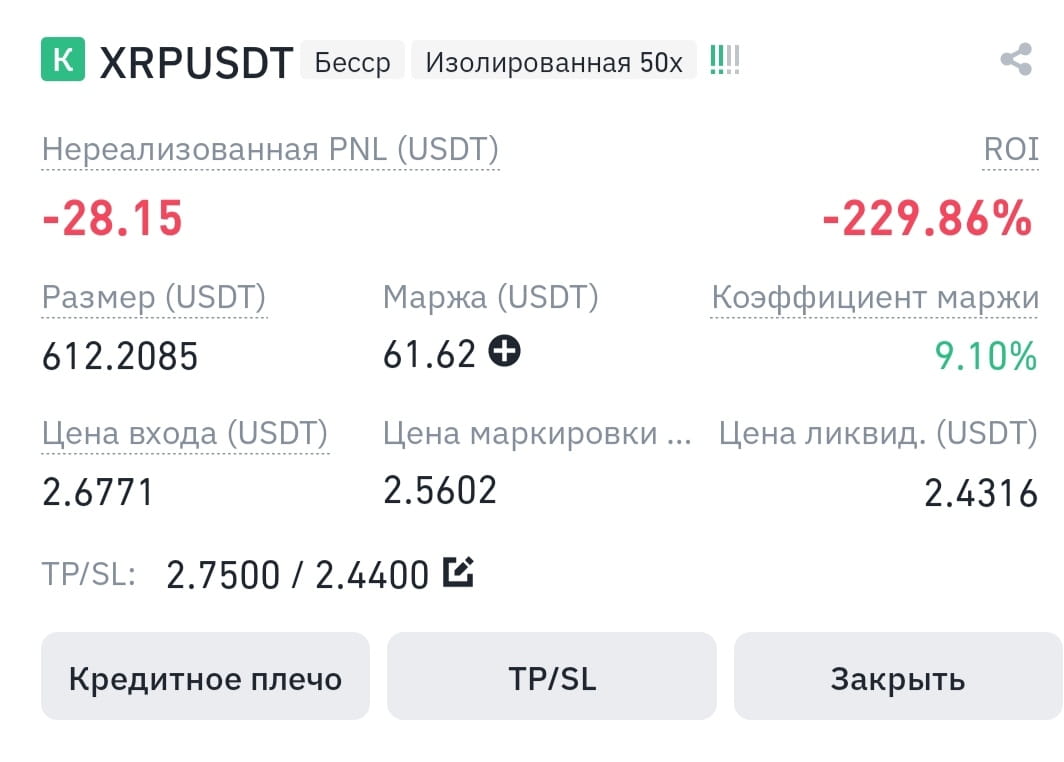
Task: Add margin with the plus icon
Action: tap(505, 351)
